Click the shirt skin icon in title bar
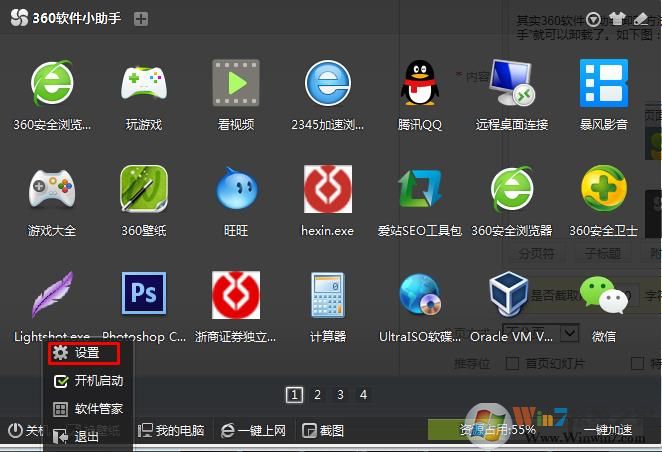This screenshot has width=662, height=452. [x=617, y=19]
